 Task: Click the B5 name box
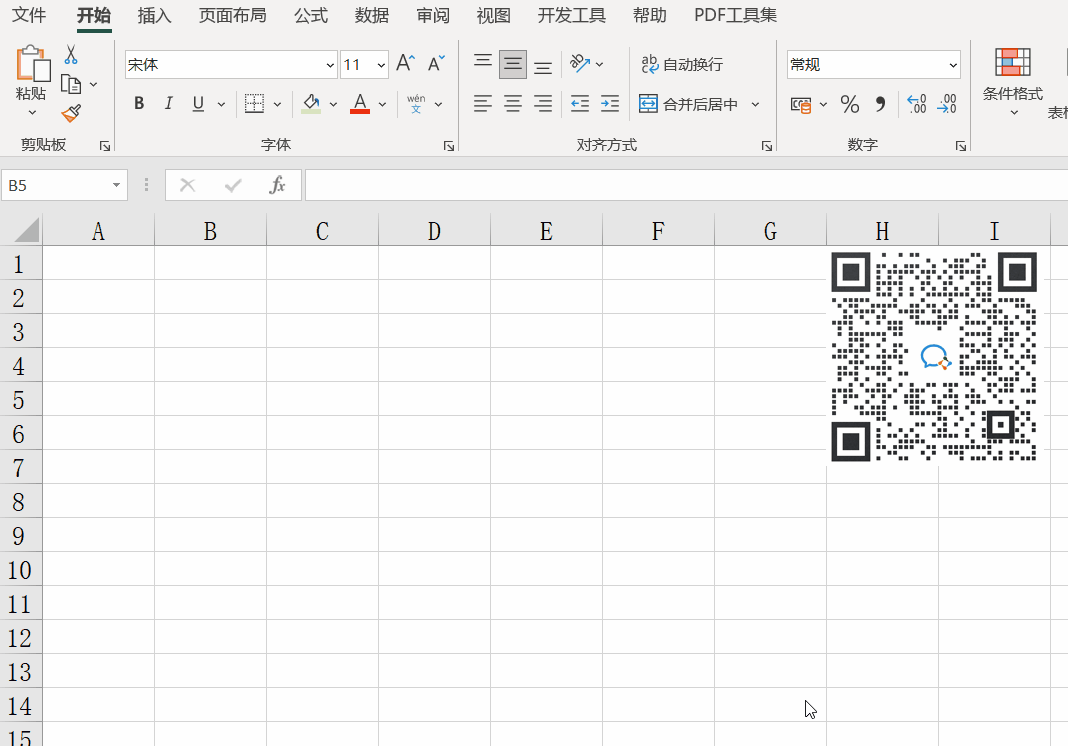click(64, 185)
